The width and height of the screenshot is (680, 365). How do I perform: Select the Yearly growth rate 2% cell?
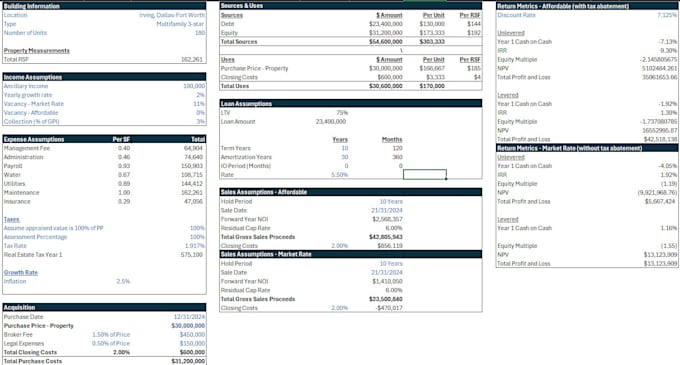[200, 95]
